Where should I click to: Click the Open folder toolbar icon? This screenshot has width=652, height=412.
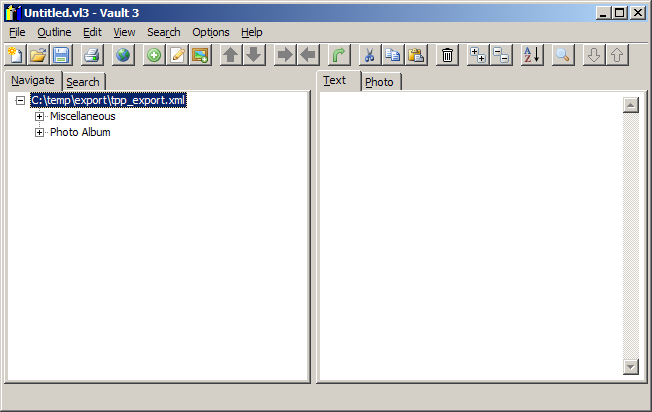click(x=39, y=55)
